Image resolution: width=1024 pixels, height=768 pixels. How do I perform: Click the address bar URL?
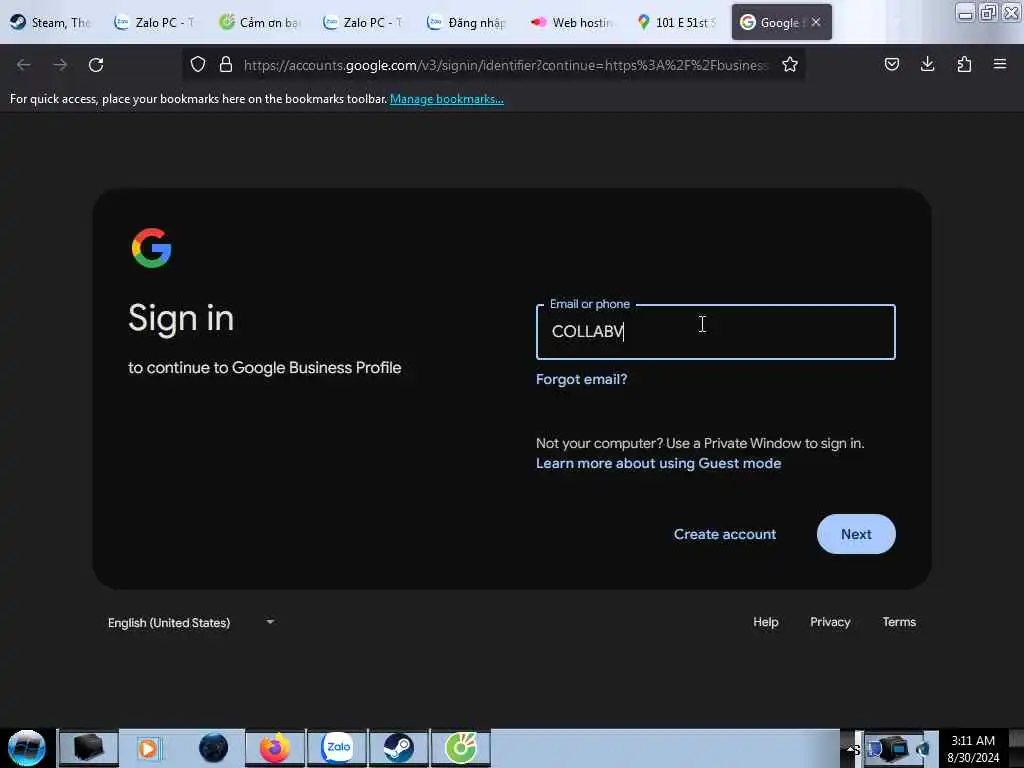point(506,65)
